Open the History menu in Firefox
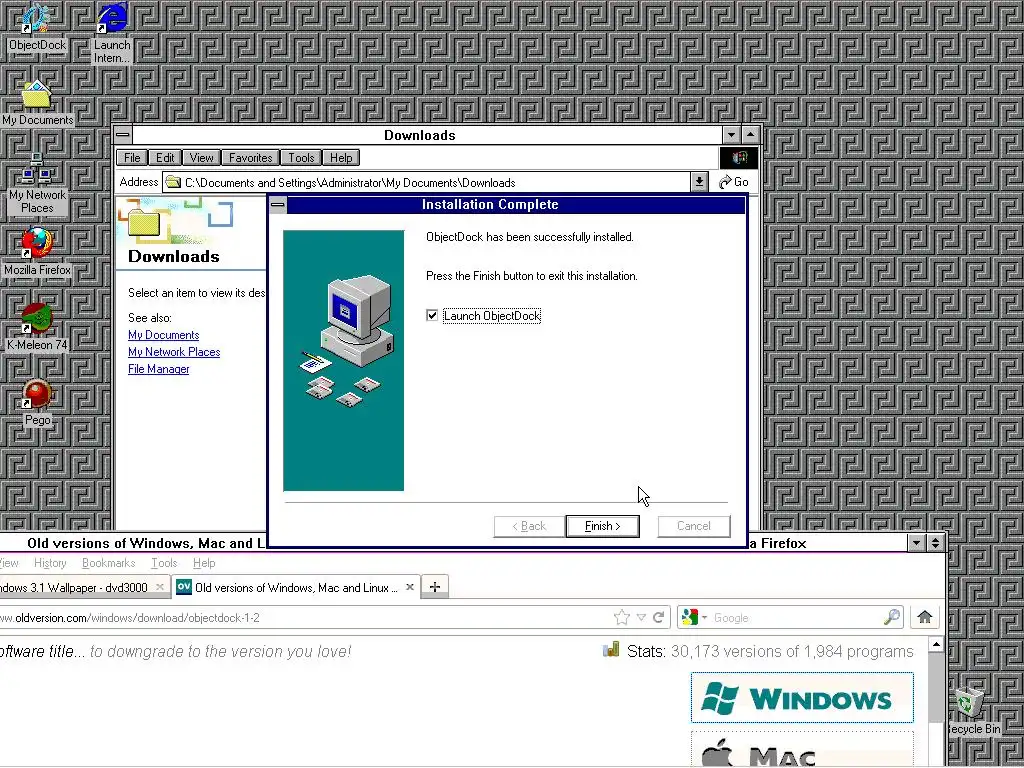This screenshot has width=1024, height=768. point(50,563)
